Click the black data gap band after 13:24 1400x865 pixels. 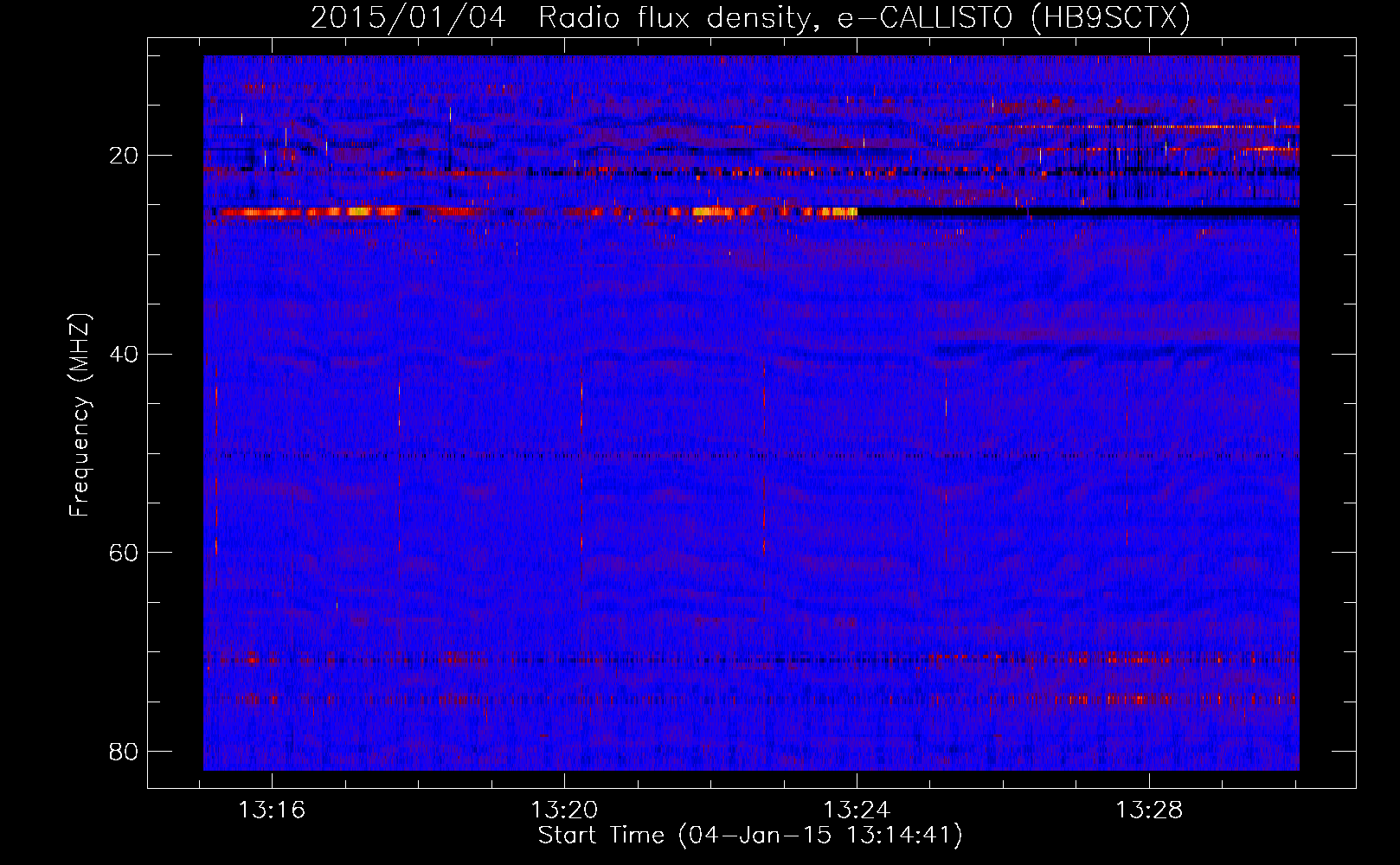(x=1078, y=212)
